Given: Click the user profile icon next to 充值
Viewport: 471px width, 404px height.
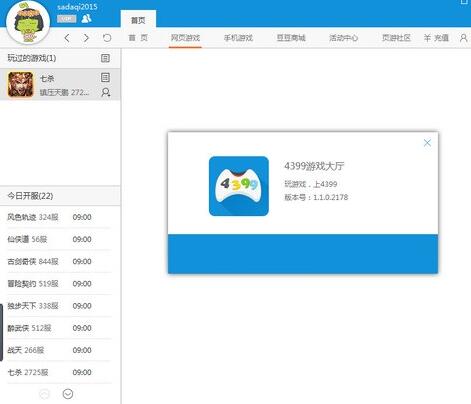Looking at the screenshot, I should (463, 38).
